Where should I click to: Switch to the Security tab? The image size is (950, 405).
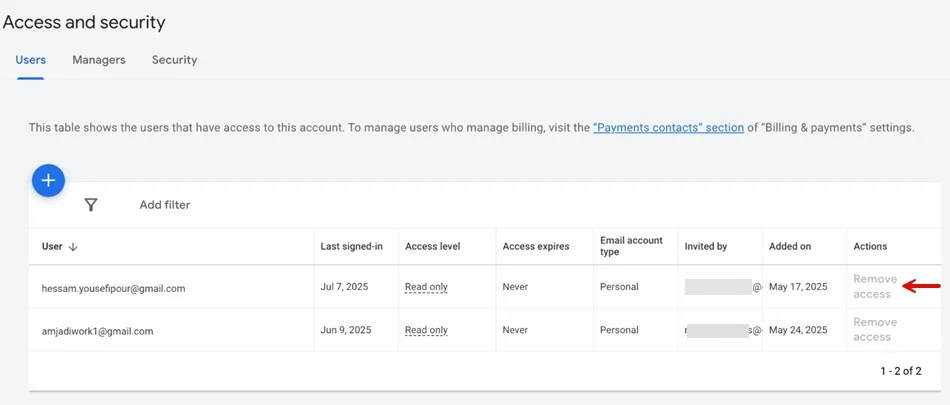point(174,60)
